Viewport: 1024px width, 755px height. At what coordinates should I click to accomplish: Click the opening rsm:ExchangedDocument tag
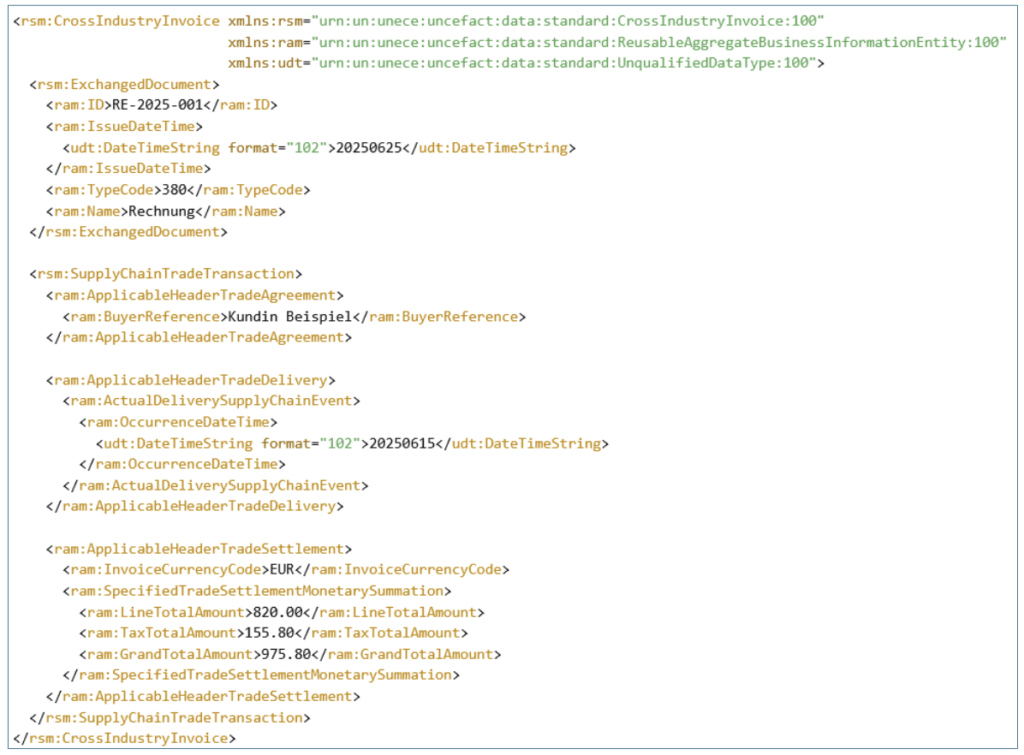click(124, 84)
